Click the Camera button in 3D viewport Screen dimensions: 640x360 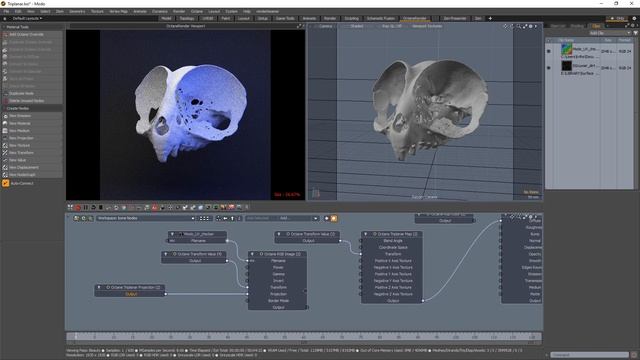(325, 26)
